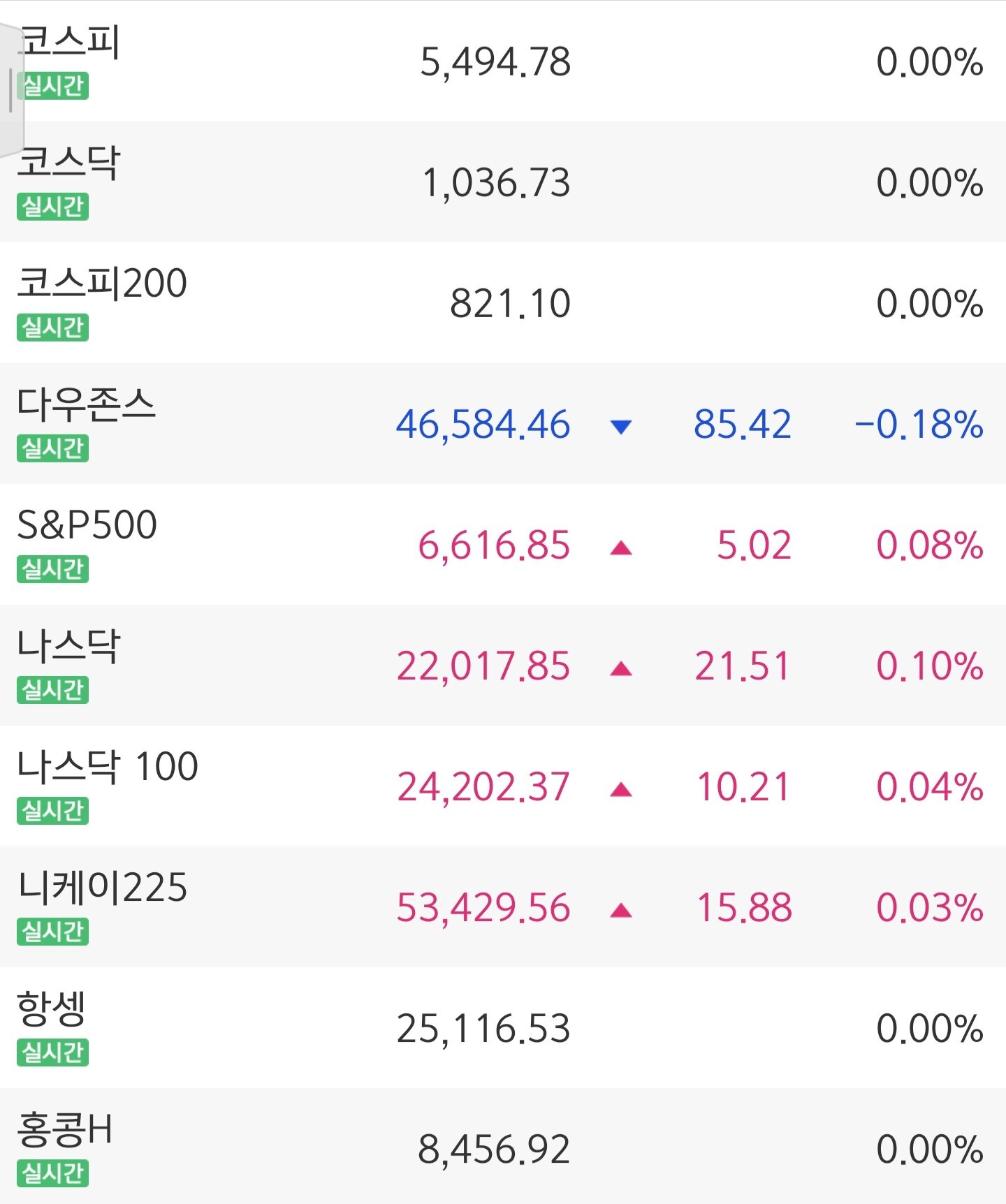Click the 0.04% change for 나스닥 100
Image resolution: width=1006 pixels, height=1204 pixels.
(x=930, y=787)
